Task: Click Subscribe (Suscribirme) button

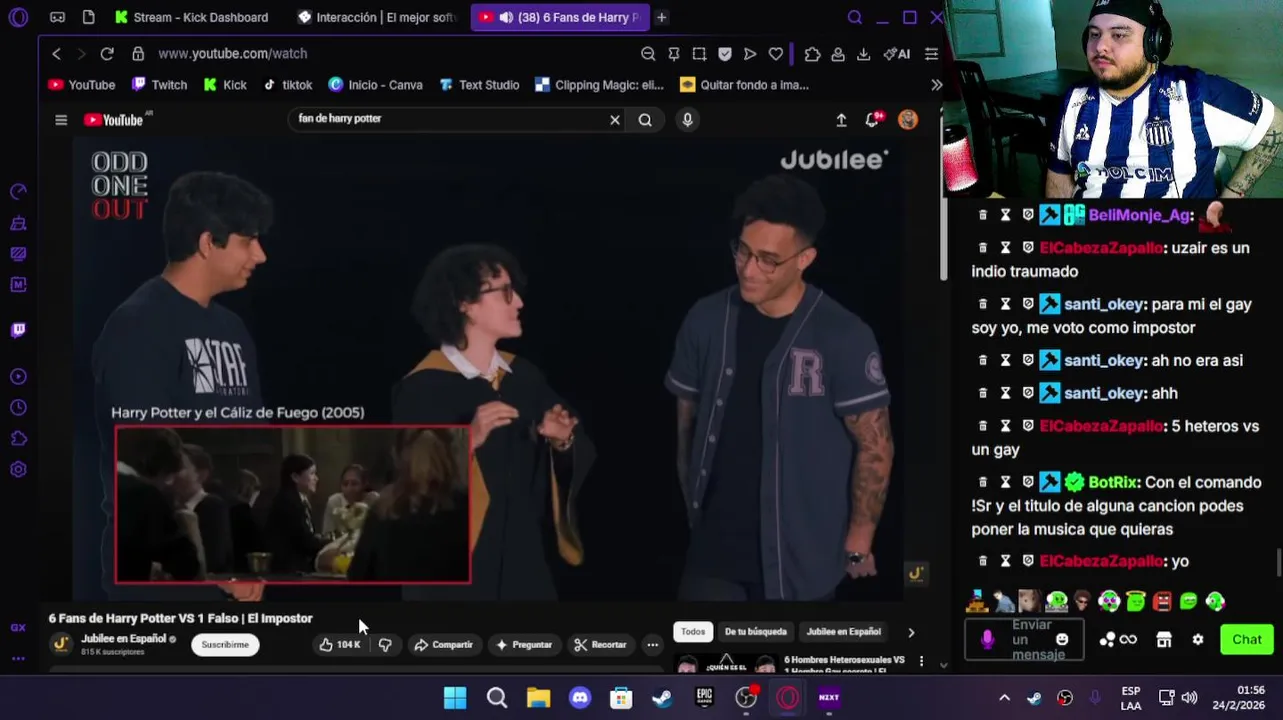Action: click(225, 645)
